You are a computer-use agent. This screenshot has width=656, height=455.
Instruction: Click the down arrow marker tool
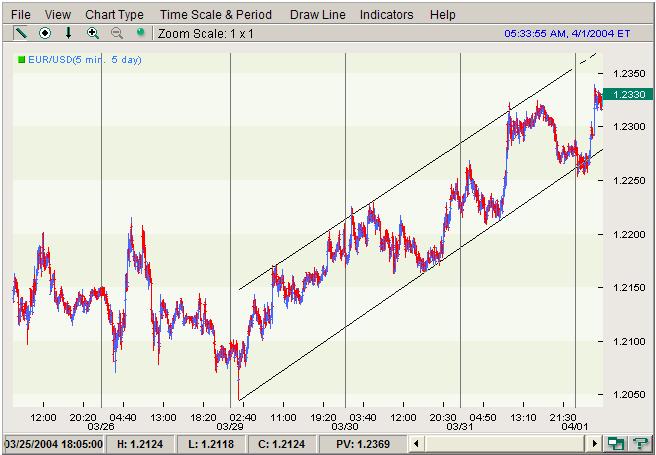click(69, 33)
